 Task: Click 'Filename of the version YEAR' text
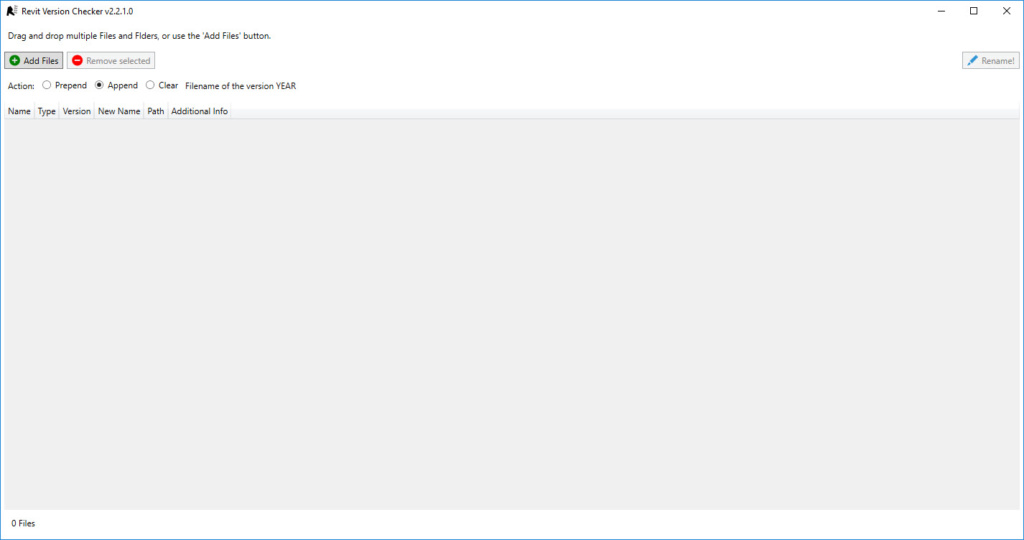[240, 86]
